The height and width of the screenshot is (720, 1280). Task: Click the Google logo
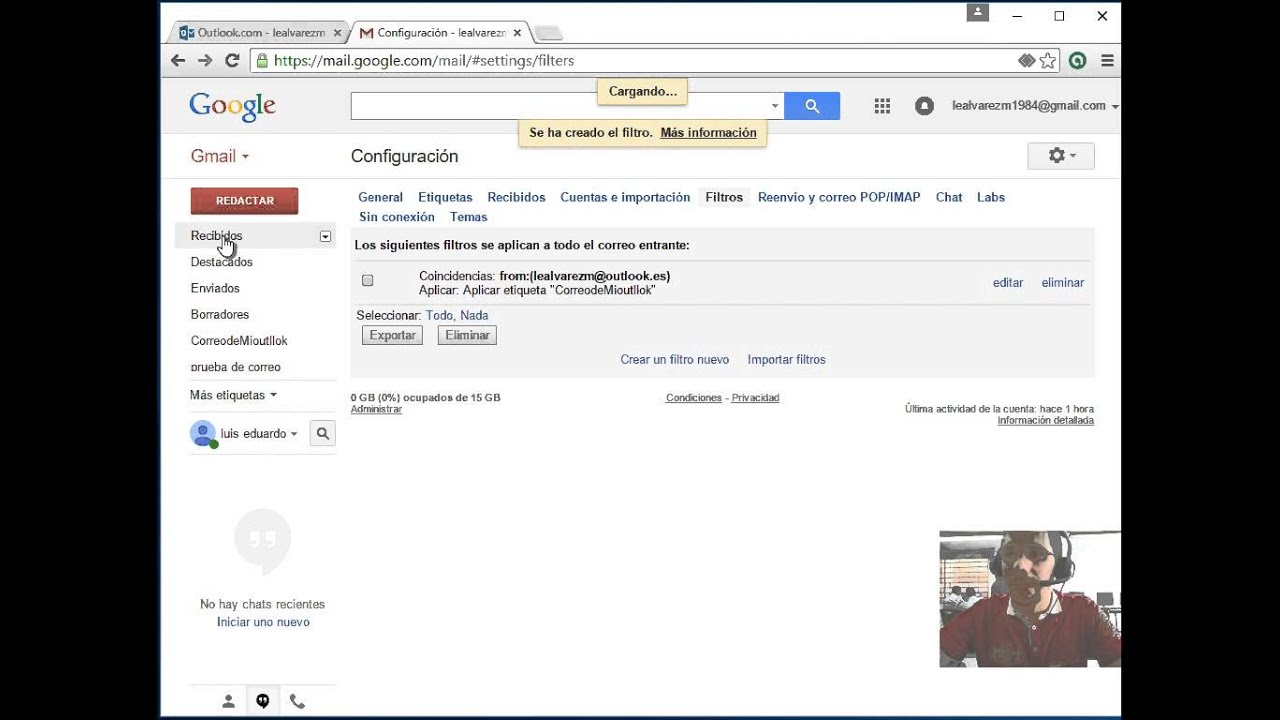point(232,106)
